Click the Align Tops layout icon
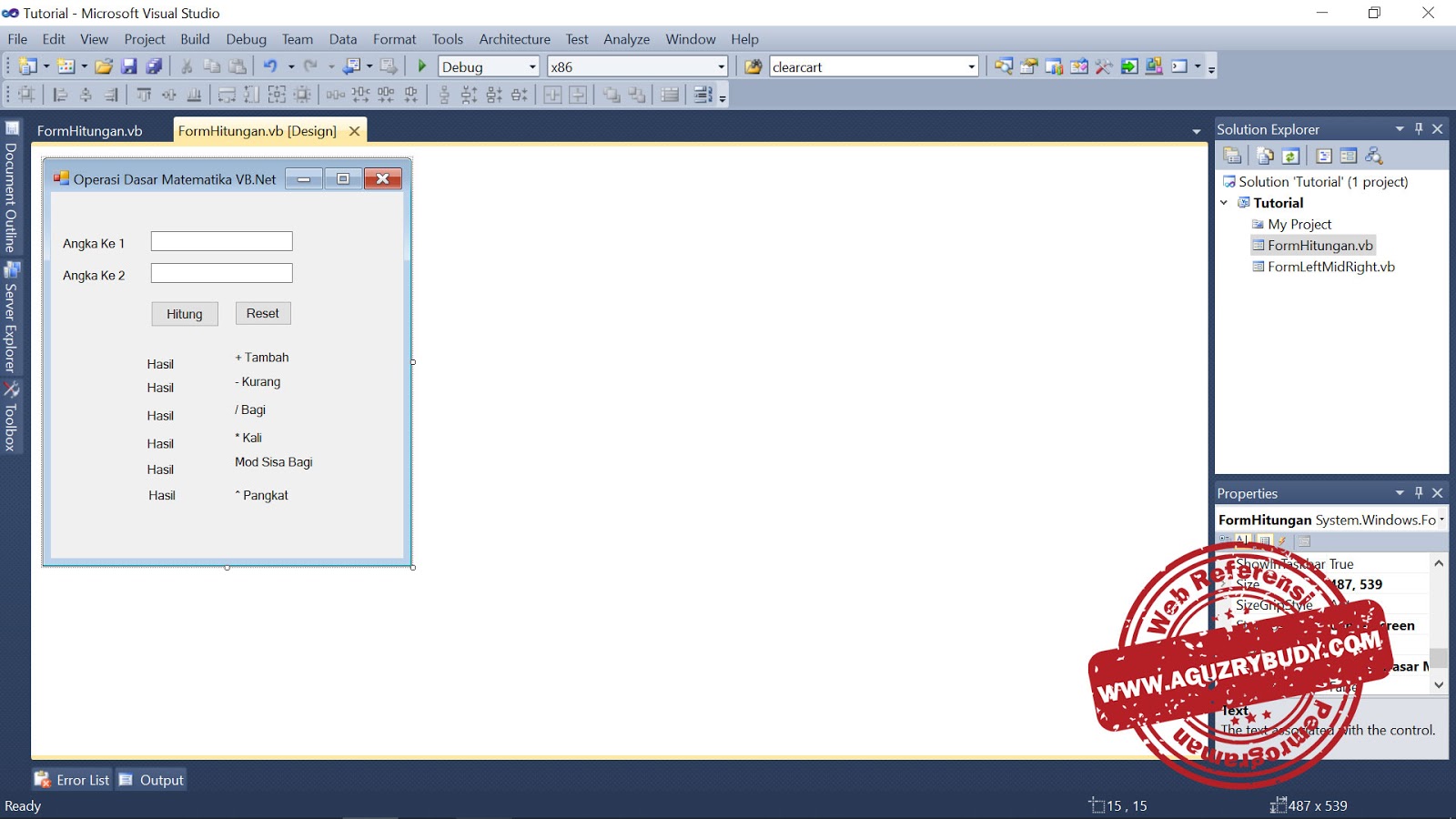This screenshot has width=1456, height=819. coord(144,95)
